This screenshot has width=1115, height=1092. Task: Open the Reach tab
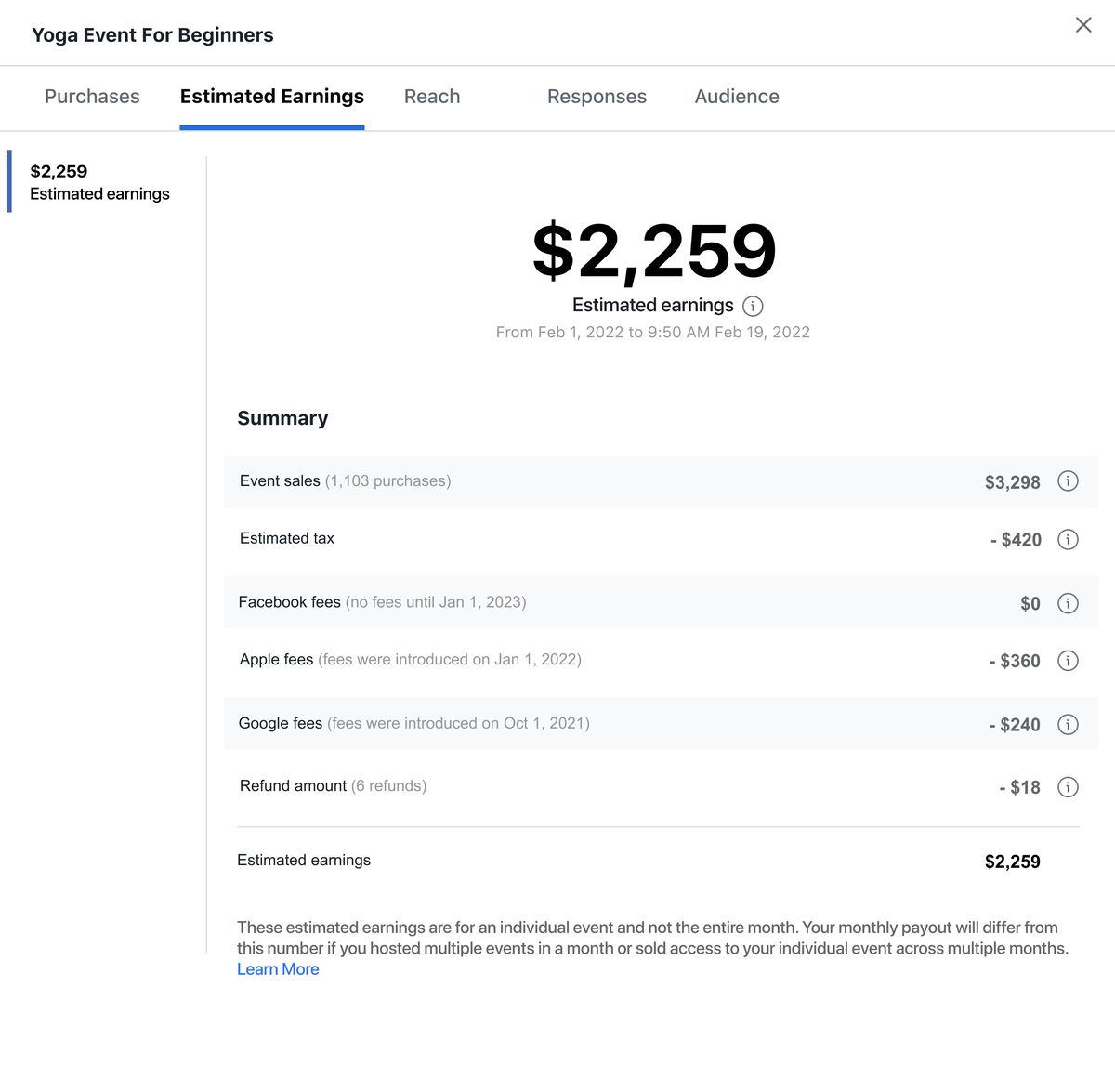pos(432,97)
